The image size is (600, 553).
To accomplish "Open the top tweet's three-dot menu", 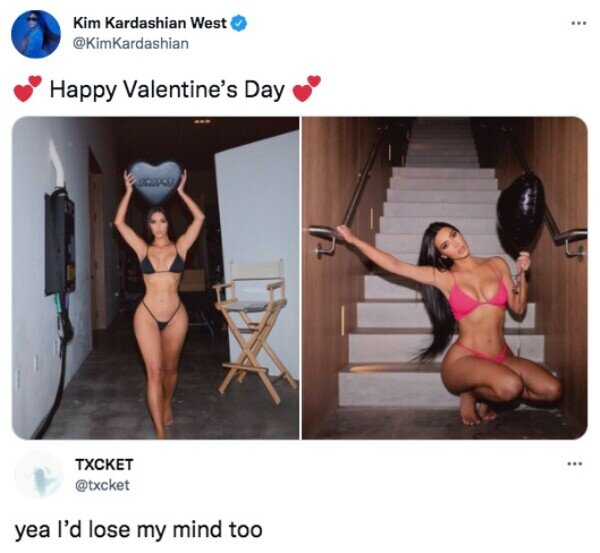I will [579, 23].
